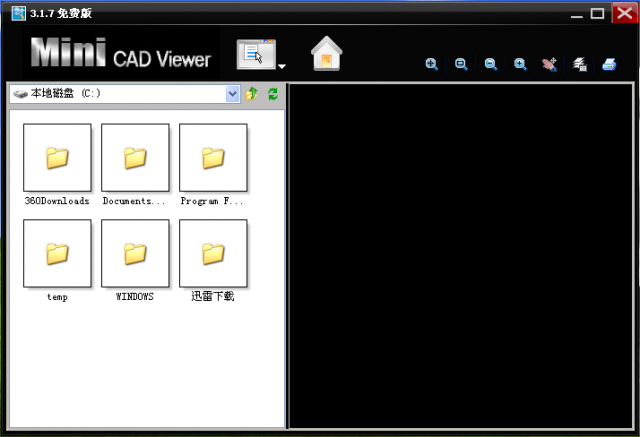Select the temp folder thumbnail
Screen dimensions: 640x437
[x=57, y=253]
